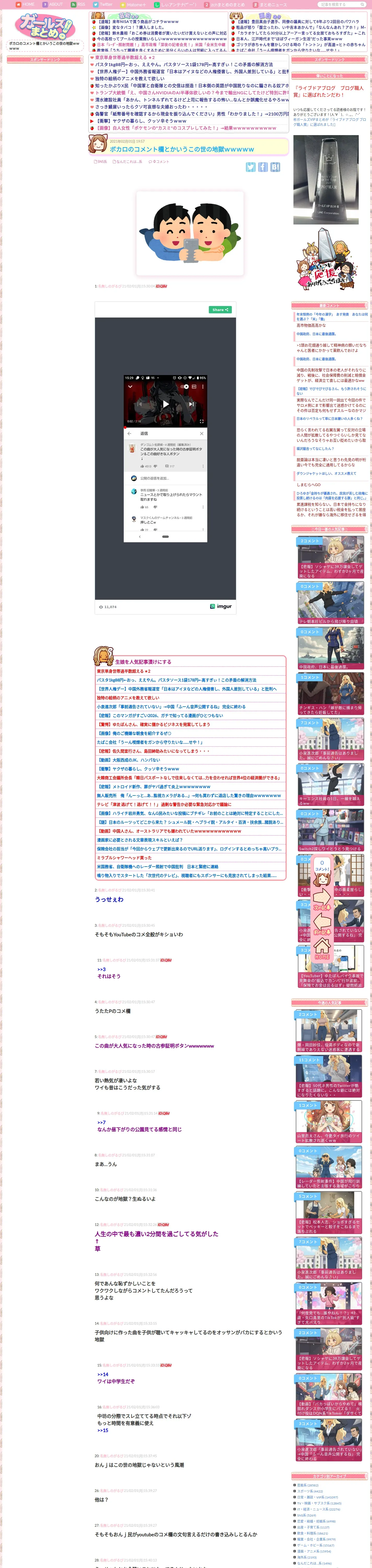
Task: Share the article via the Twitter icon
Action: (250, 167)
